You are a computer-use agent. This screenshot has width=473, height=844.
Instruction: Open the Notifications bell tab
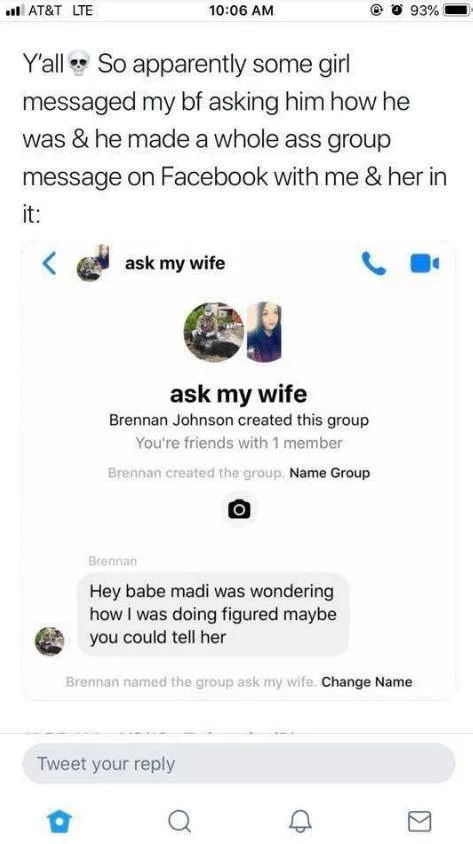(300, 821)
